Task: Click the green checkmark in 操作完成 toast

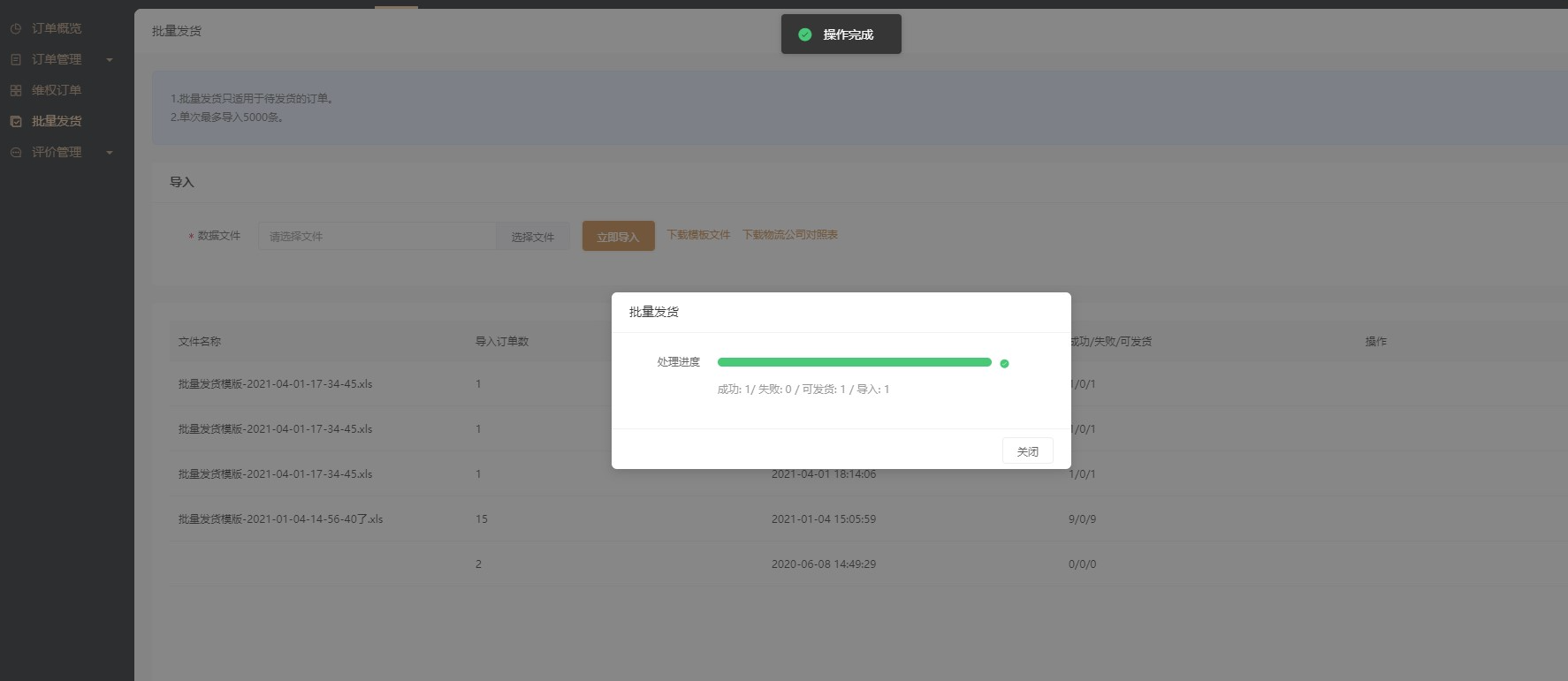Action: 804,34
